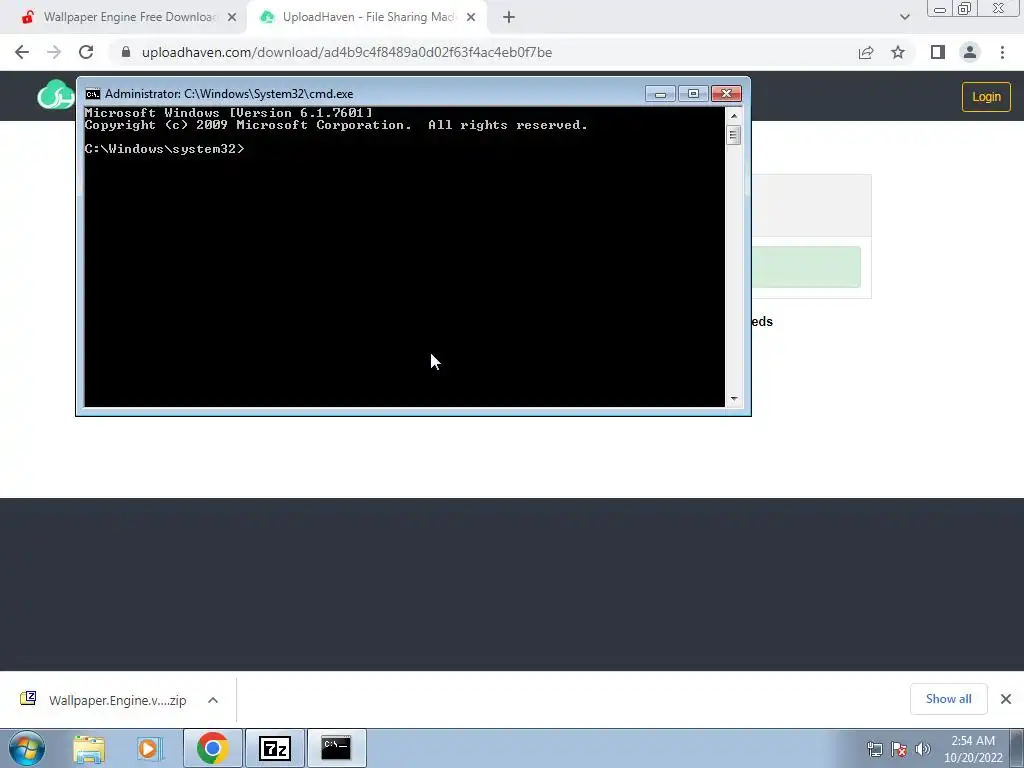The height and width of the screenshot is (768, 1024).
Task: Expand the tab search chevron
Action: 904,18
